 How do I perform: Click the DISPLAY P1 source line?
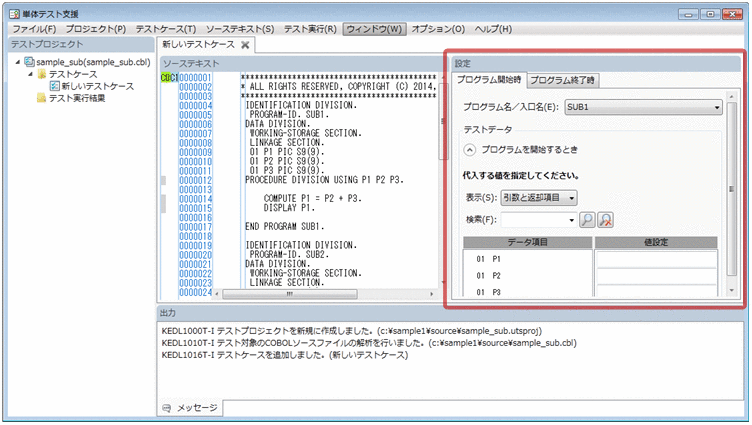[x=289, y=208]
